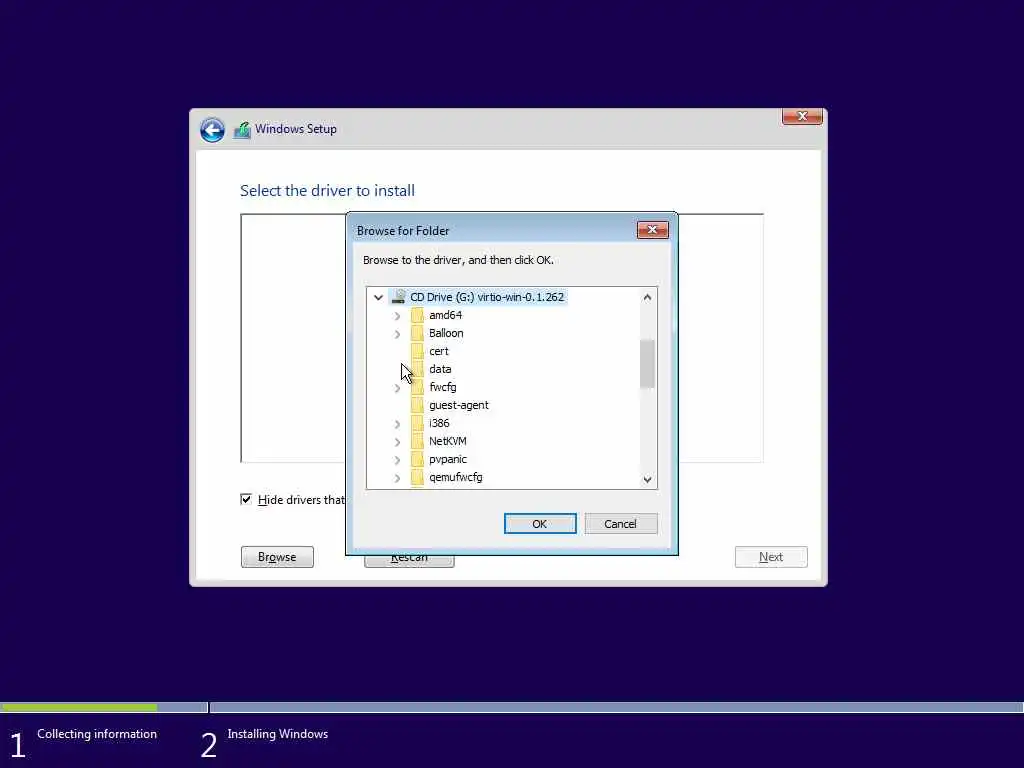
Task: Click the folder tree scroll-up arrow
Action: click(647, 297)
